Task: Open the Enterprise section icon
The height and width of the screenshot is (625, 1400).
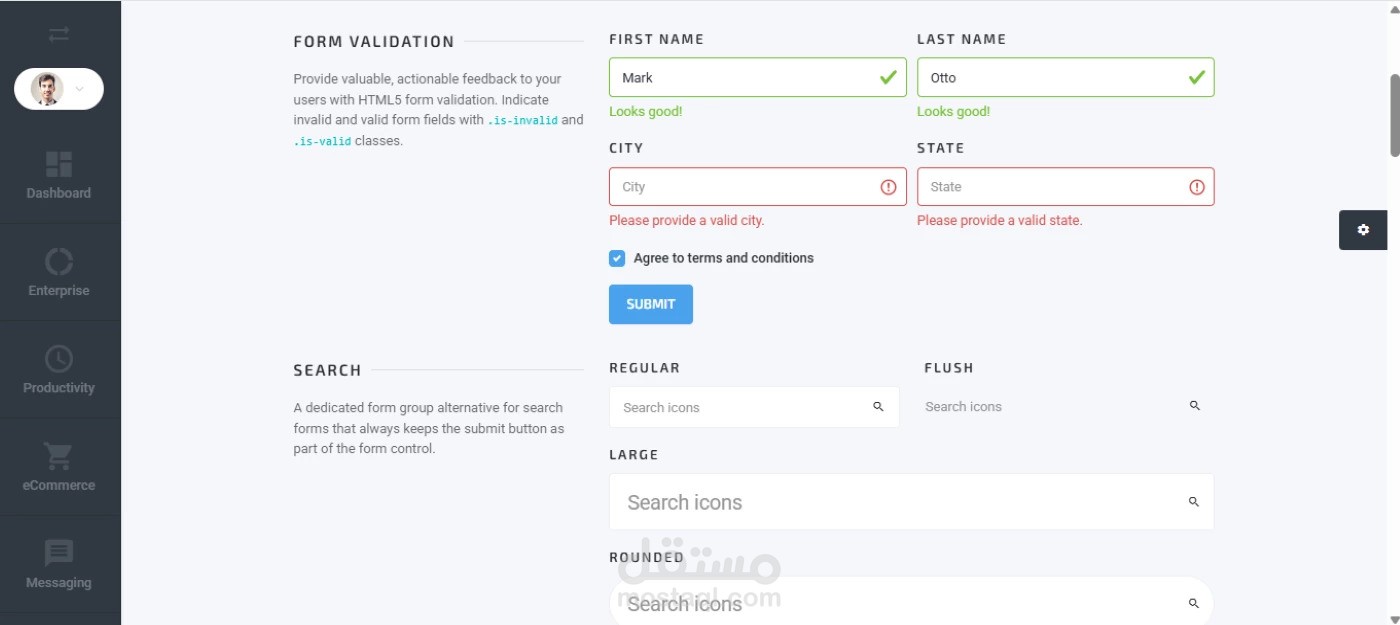Action: pyautogui.click(x=59, y=262)
